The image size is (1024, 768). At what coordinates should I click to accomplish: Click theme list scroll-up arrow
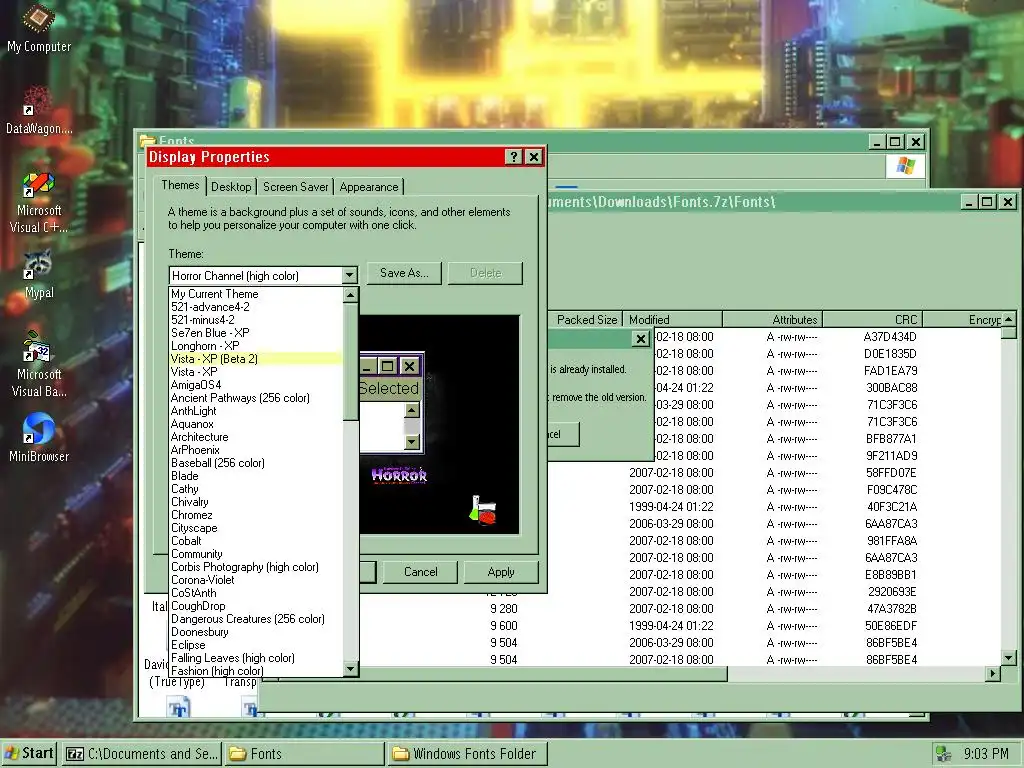pyautogui.click(x=351, y=295)
